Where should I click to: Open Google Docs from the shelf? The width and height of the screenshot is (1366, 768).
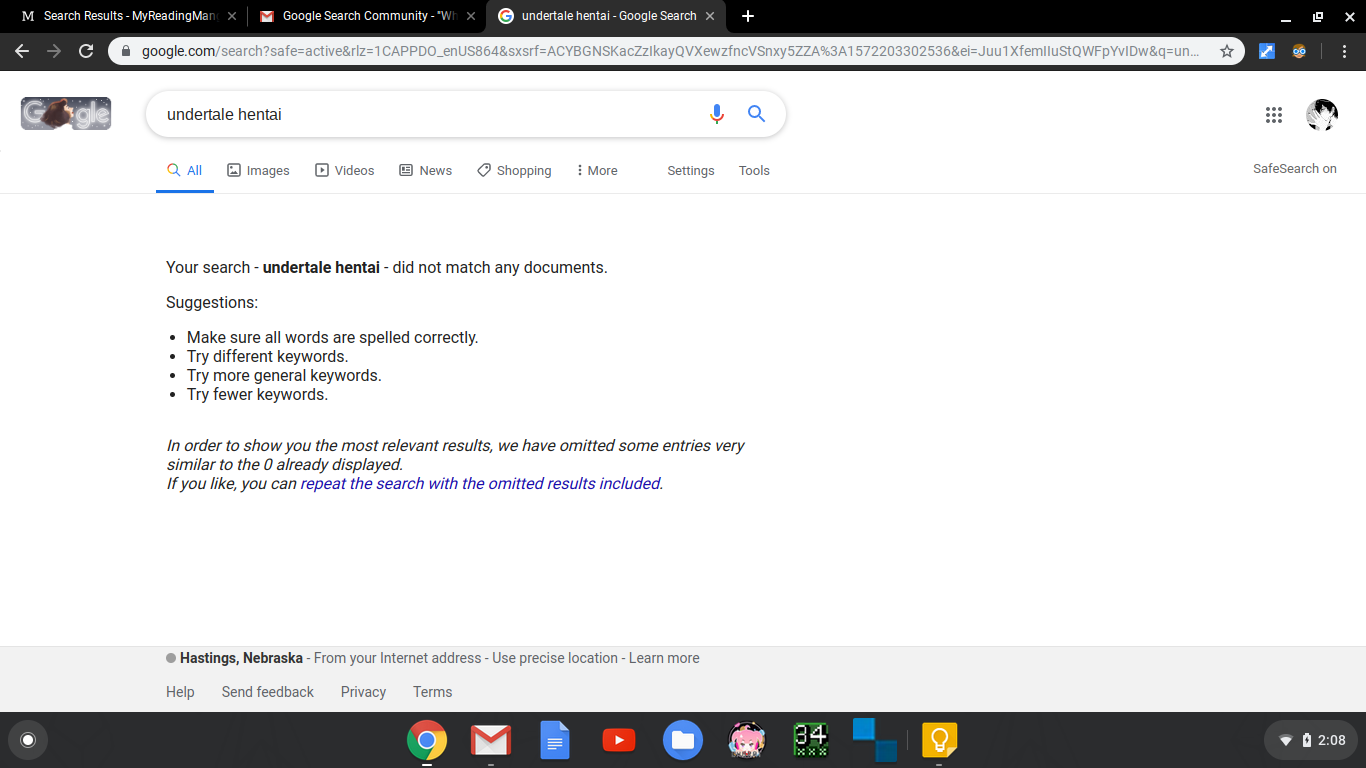coord(555,740)
